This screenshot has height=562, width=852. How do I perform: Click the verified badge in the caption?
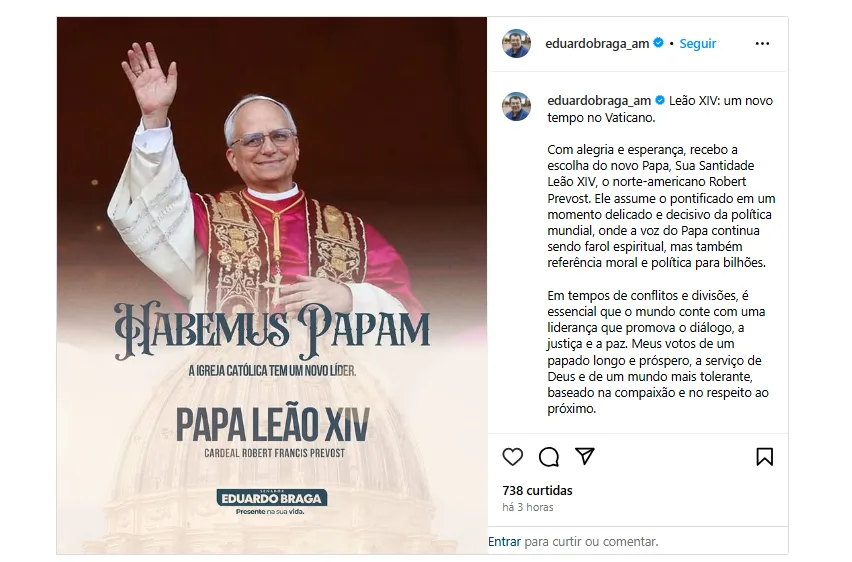click(660, 101)
